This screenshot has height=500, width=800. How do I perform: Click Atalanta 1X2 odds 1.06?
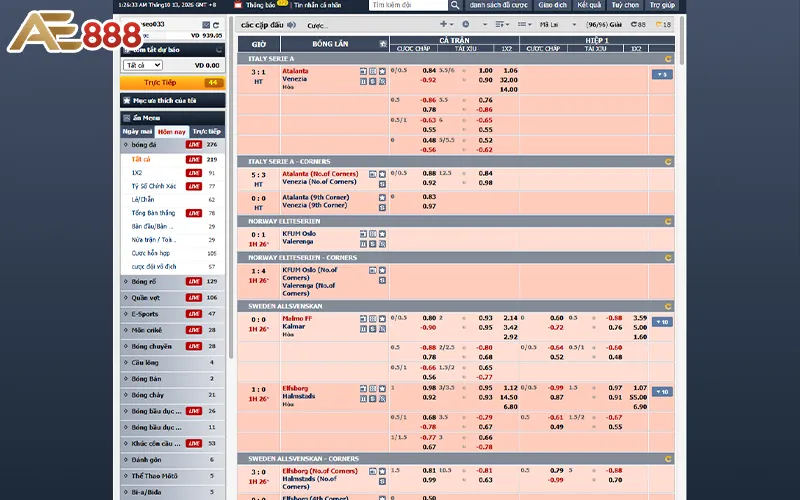pos(510,70)
